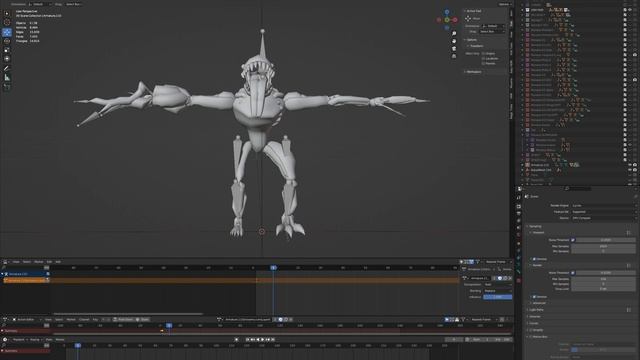
Task: Open NLA Blending dropdown
Action: [498, 291]
